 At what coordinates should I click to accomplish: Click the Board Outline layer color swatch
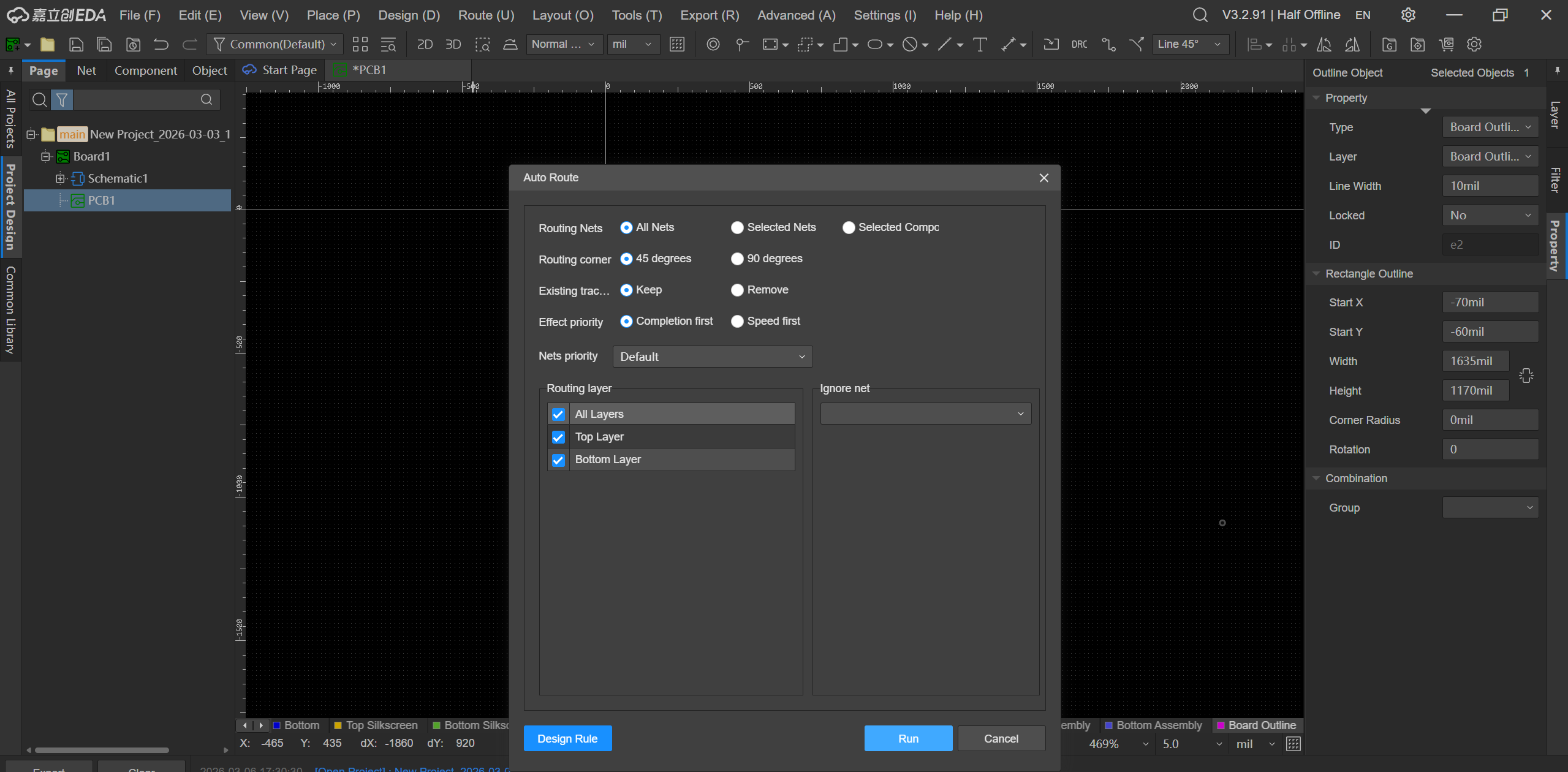[x=1221, y=725]
